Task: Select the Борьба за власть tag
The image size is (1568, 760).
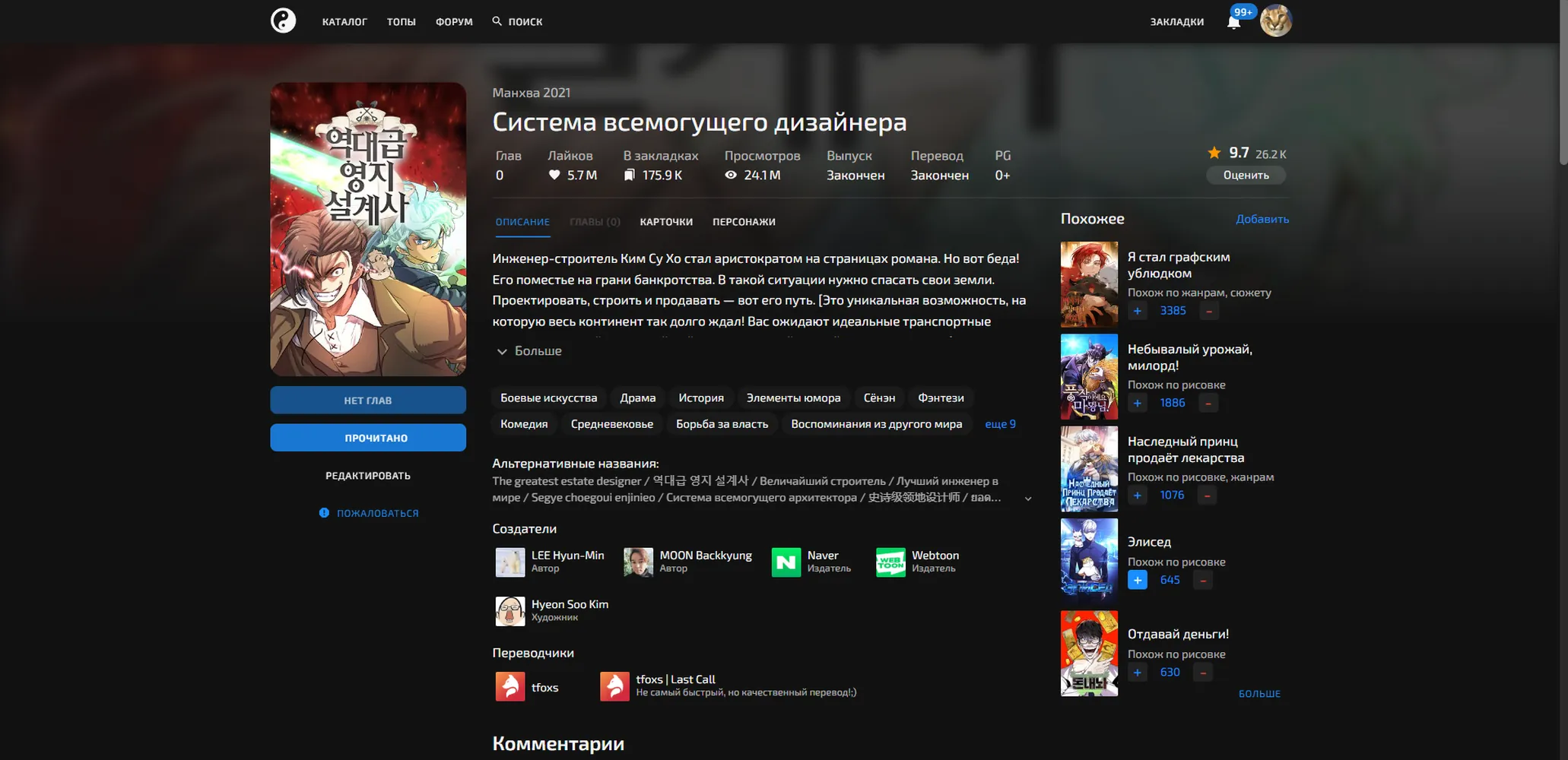Action: [x=722, y=424]
